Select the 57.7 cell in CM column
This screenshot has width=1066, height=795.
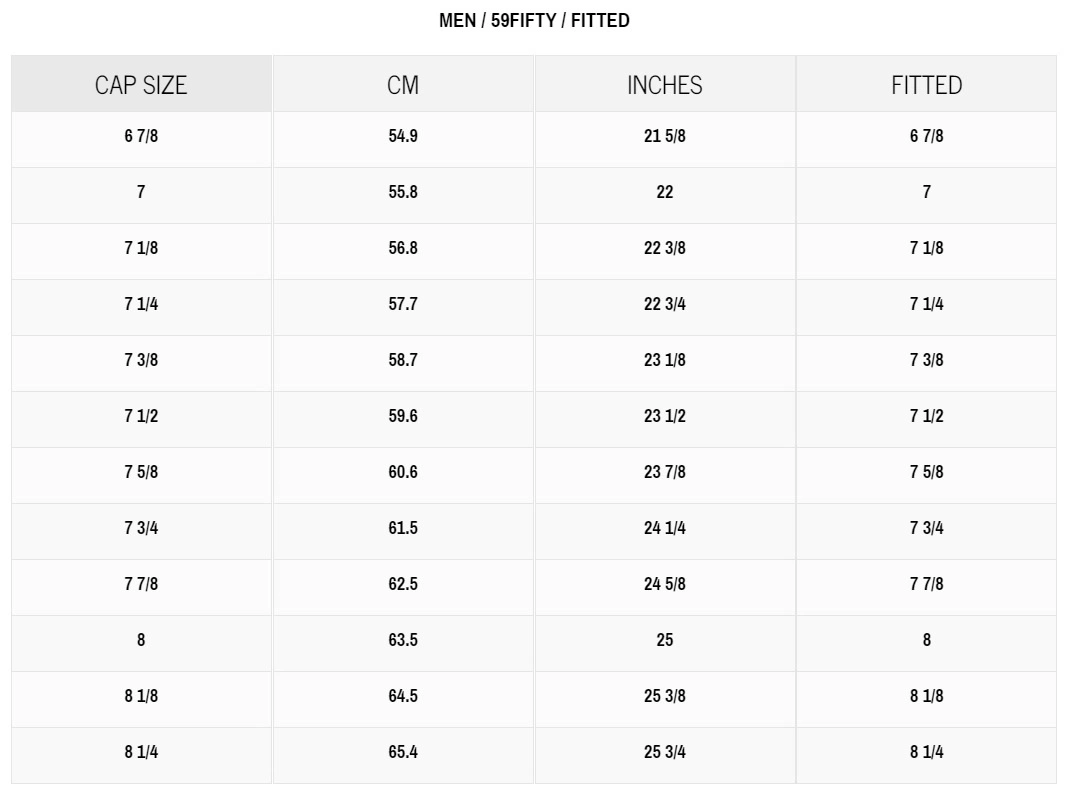[403, 304]
